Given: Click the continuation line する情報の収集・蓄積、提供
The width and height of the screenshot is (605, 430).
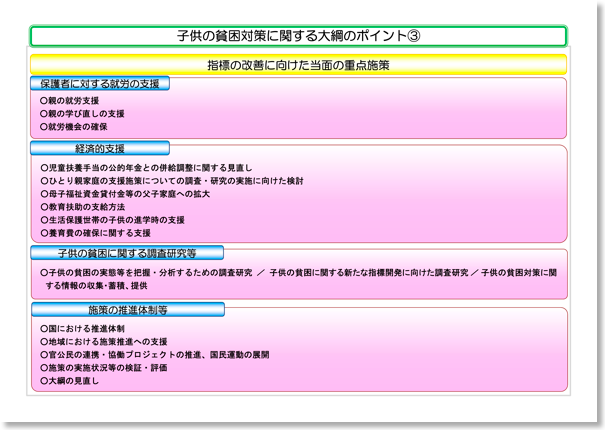Looking at the screenshot, I should (96, 286).
